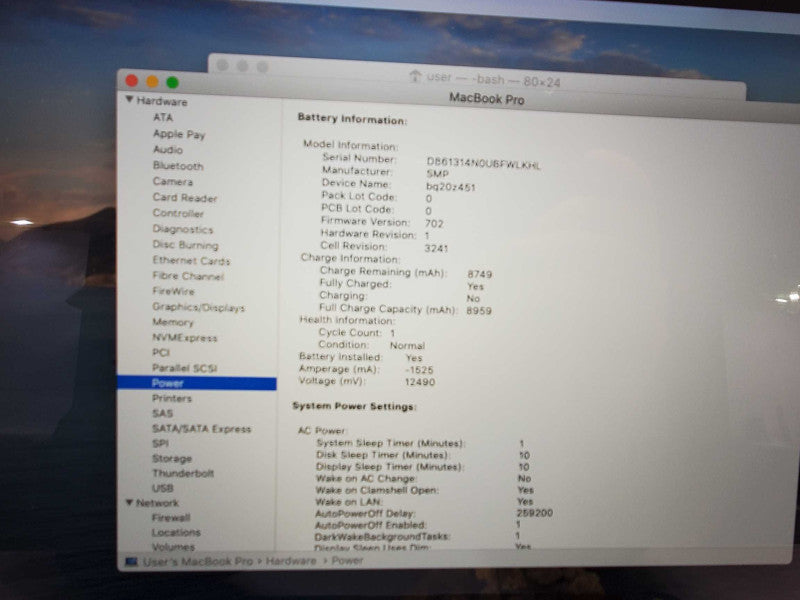The image size is (800, 600).
Task: Click the highlighted Power entry
Action: pyautogui.click(x=197, y=383)
